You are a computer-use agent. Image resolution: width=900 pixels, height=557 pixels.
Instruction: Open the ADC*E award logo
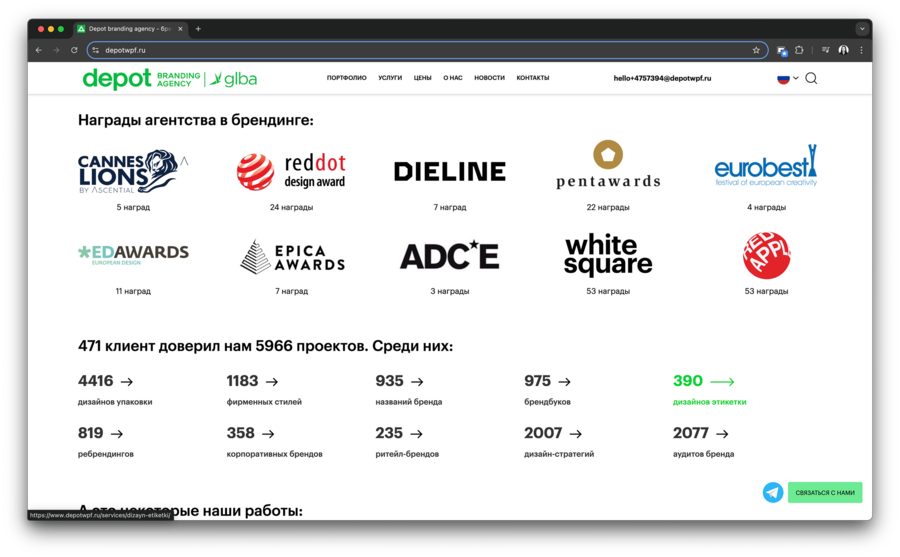(x=449, y=256)
